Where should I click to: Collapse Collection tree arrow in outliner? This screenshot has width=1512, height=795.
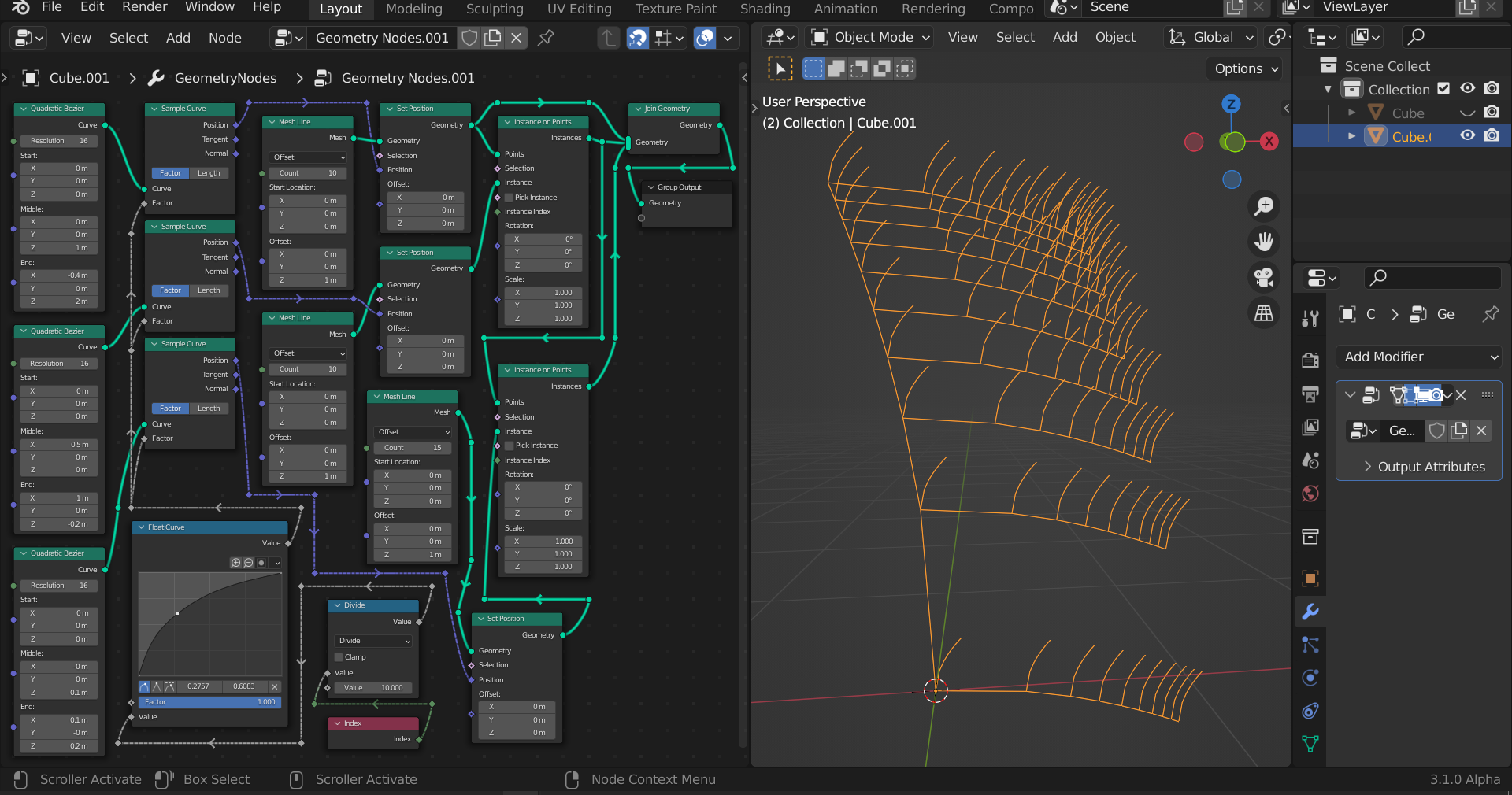[x=1328, y=89]
